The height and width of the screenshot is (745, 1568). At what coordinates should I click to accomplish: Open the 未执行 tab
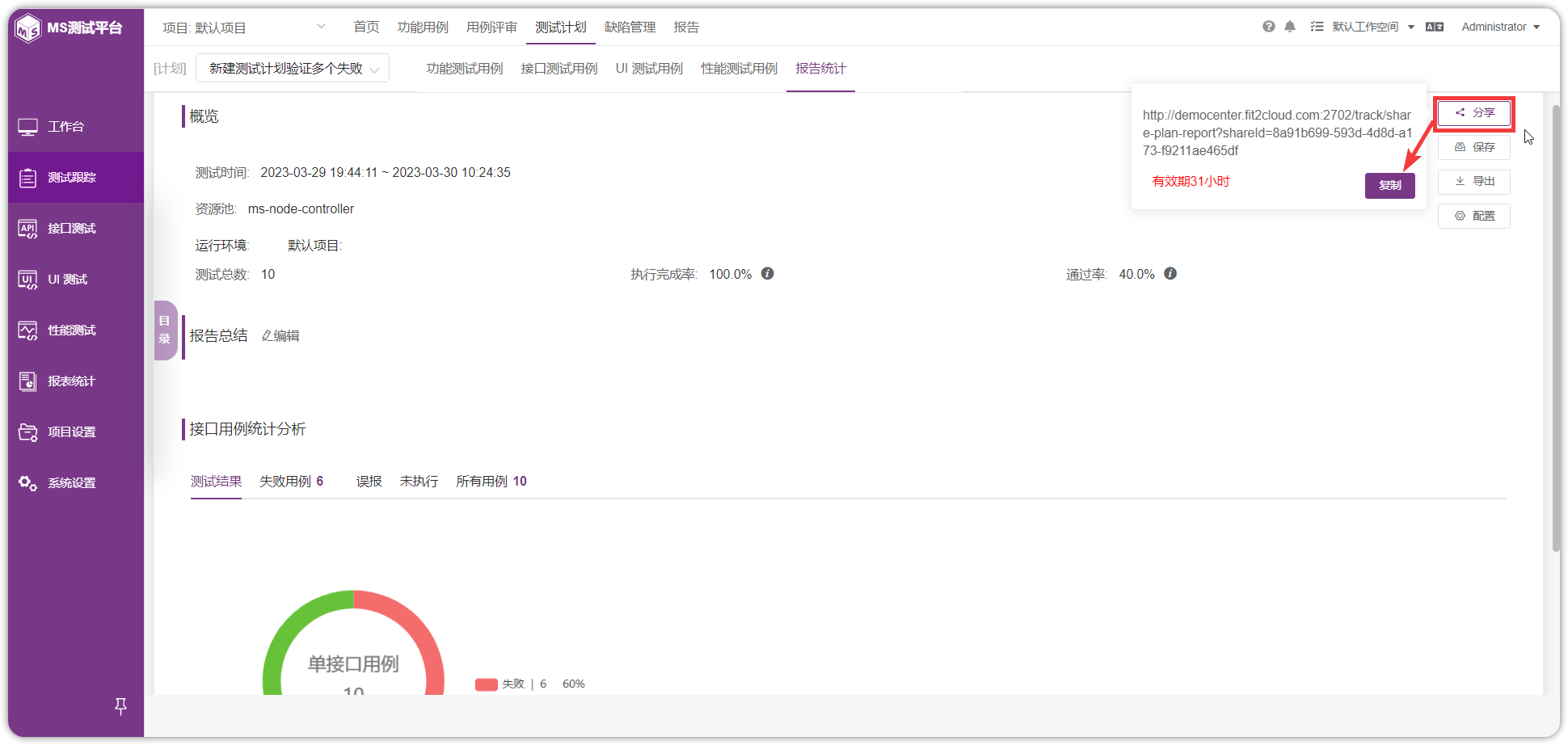tap(419, 482)
